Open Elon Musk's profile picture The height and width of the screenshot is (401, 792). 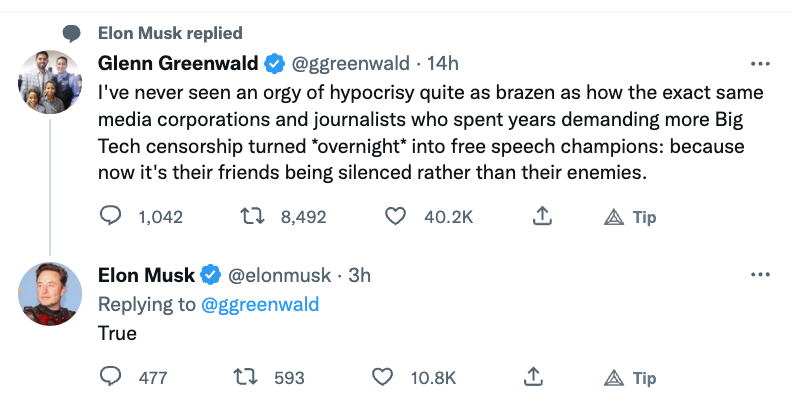(50, 294)
